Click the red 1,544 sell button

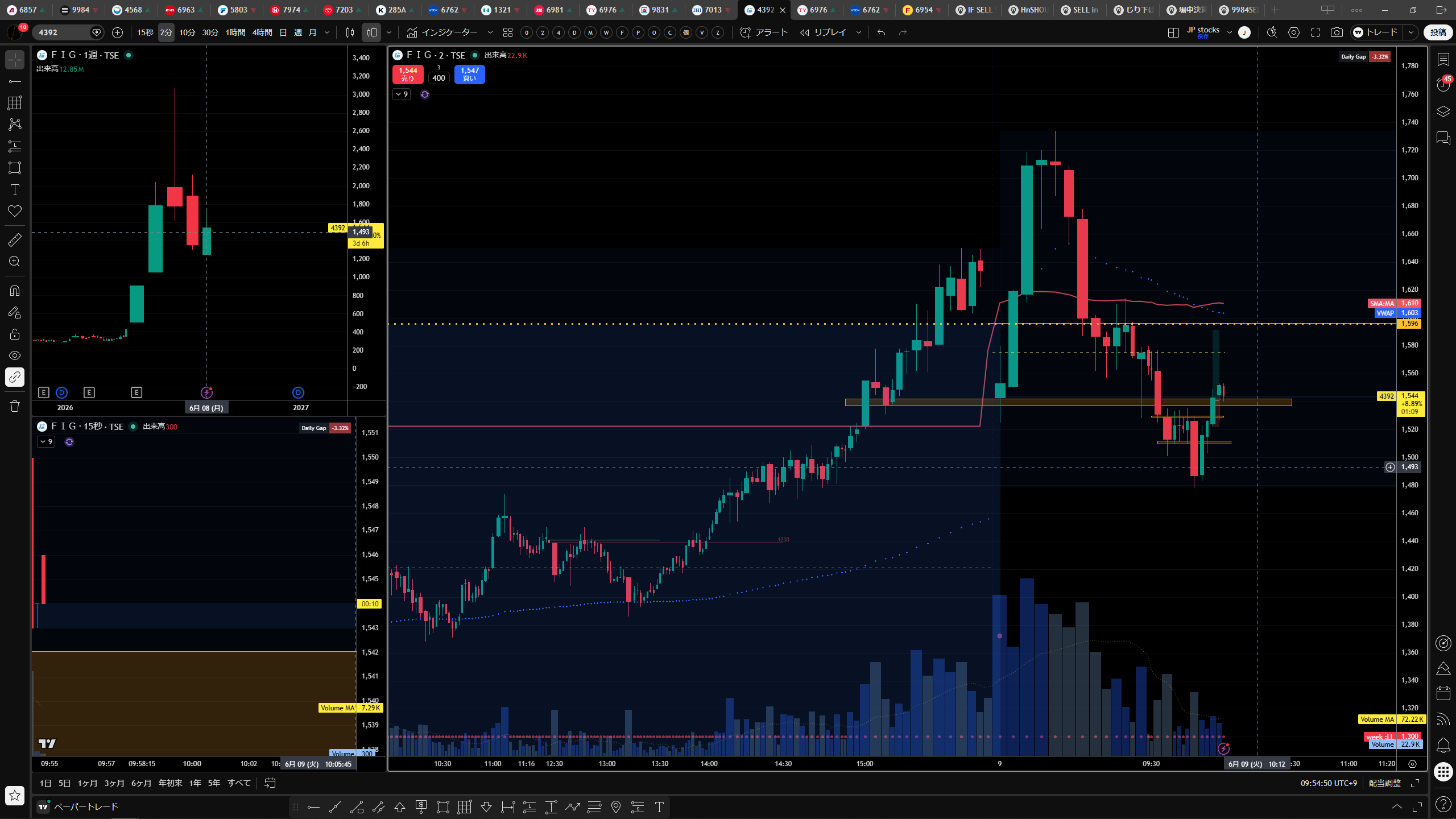[x=408, y=75]
